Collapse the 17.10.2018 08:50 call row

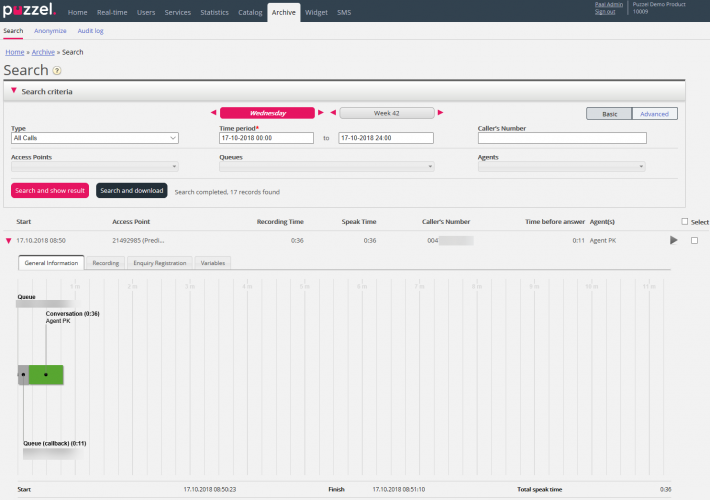(8, 240)
